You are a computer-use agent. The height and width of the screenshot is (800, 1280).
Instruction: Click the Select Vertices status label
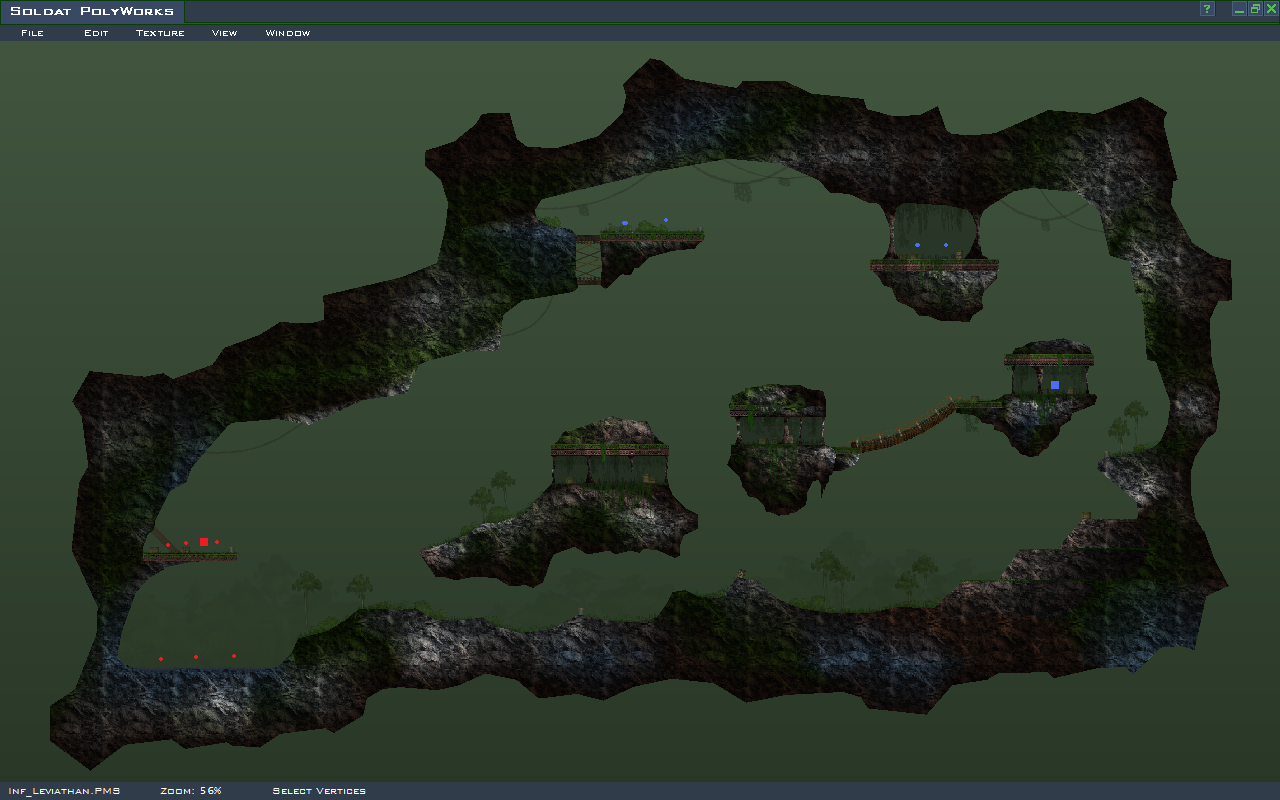tap(319, 791)
